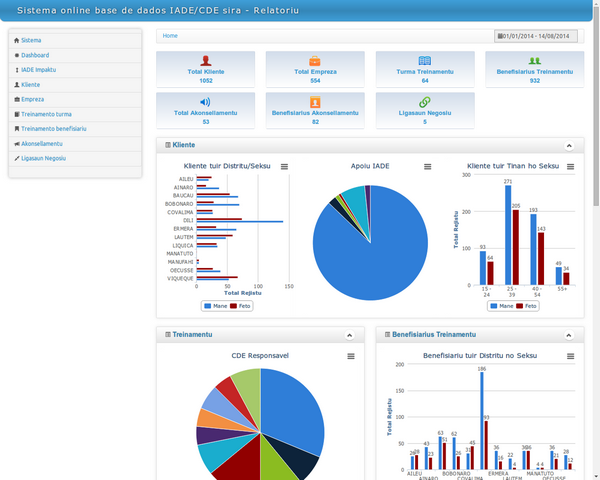Click the dark red slice of CDE Responsavel pie

click(238, 461)
